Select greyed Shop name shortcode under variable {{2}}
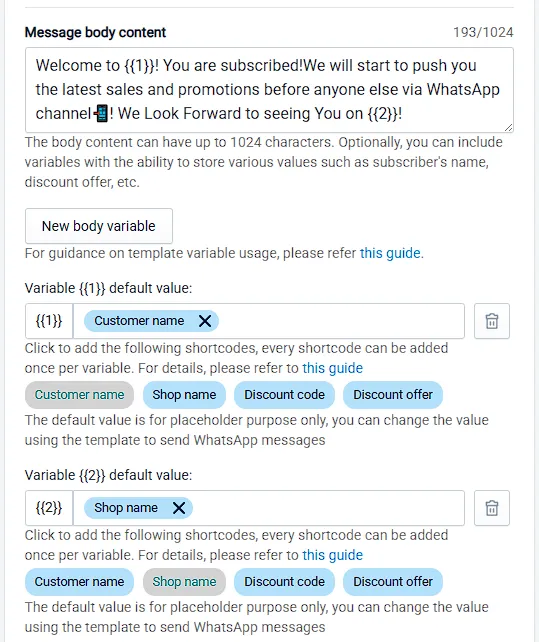The height and width of the screenshot is (642, 539). (184, 582)
